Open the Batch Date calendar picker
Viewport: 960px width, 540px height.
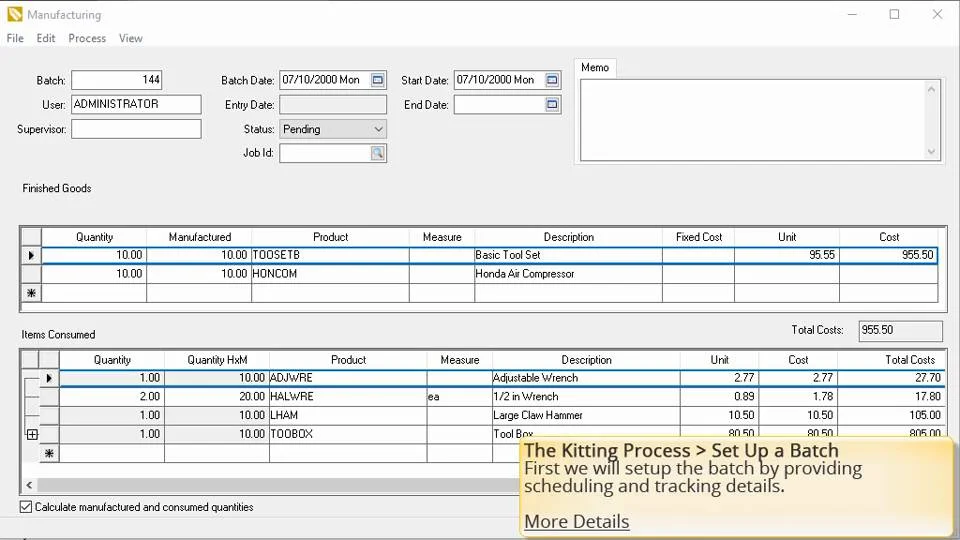click(378, 80)
